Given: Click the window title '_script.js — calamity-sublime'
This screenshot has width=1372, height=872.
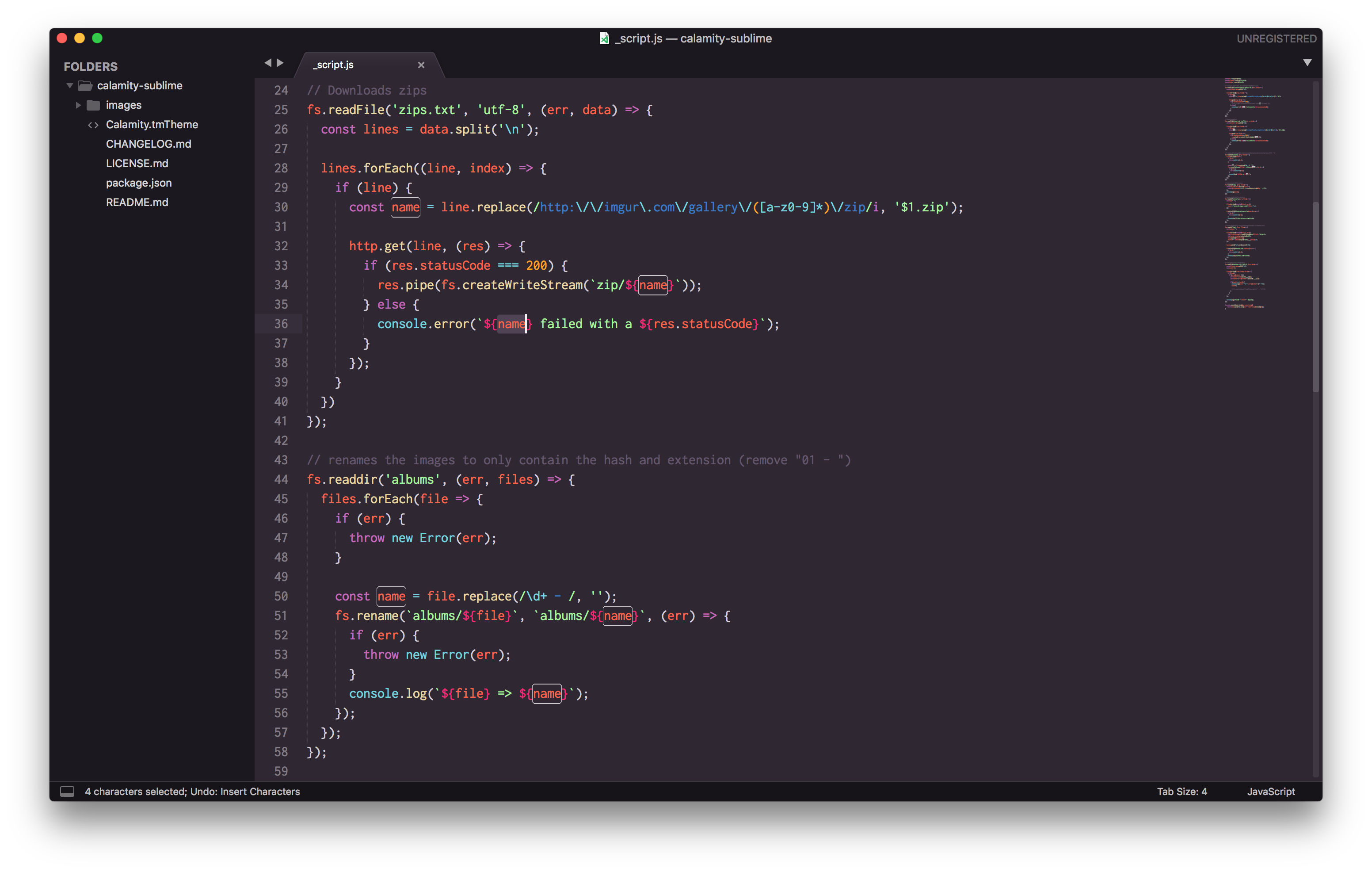Looking at the screenshot, I should coord(693,38).
